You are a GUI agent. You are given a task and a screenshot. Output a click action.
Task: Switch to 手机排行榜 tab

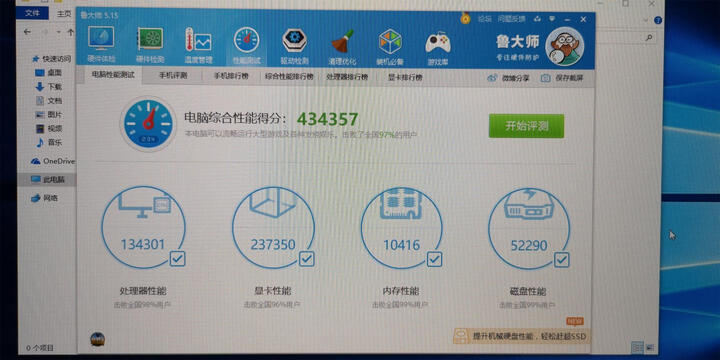[x=231, y=76]
